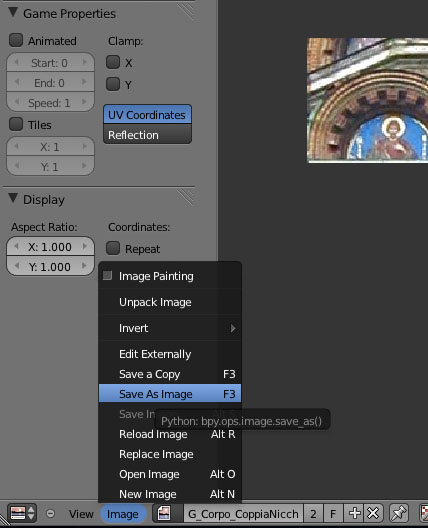The width and height of the screenshot is (428, 528).
Task: Click the collapse header minus icon
Action: pos(51,514)
